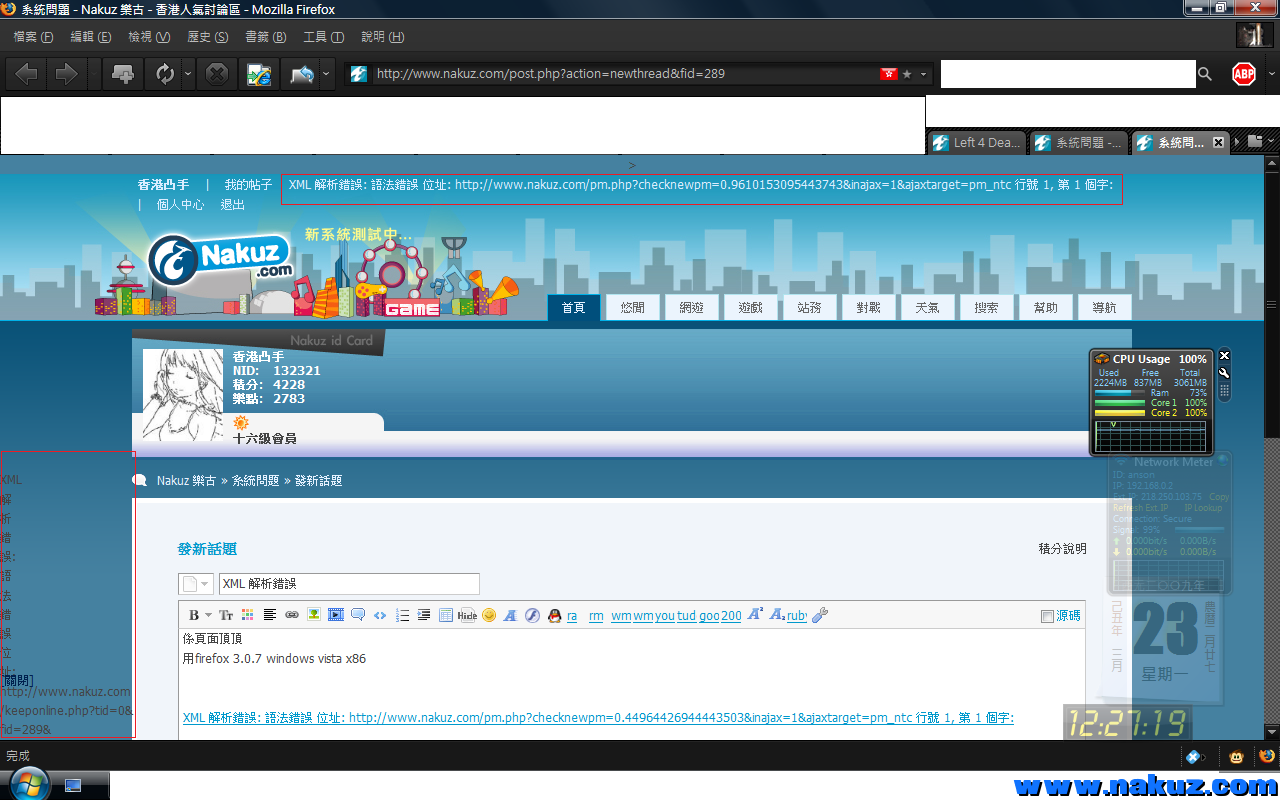Insert a numbered list in the editor
Screen dimensions: 1280x800
click(402, 615)
